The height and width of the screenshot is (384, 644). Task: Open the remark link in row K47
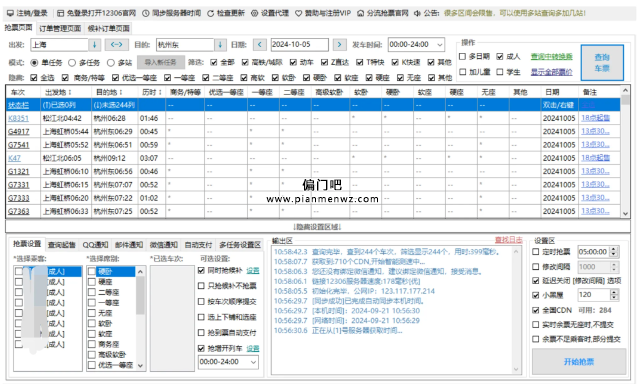(595, 158)
